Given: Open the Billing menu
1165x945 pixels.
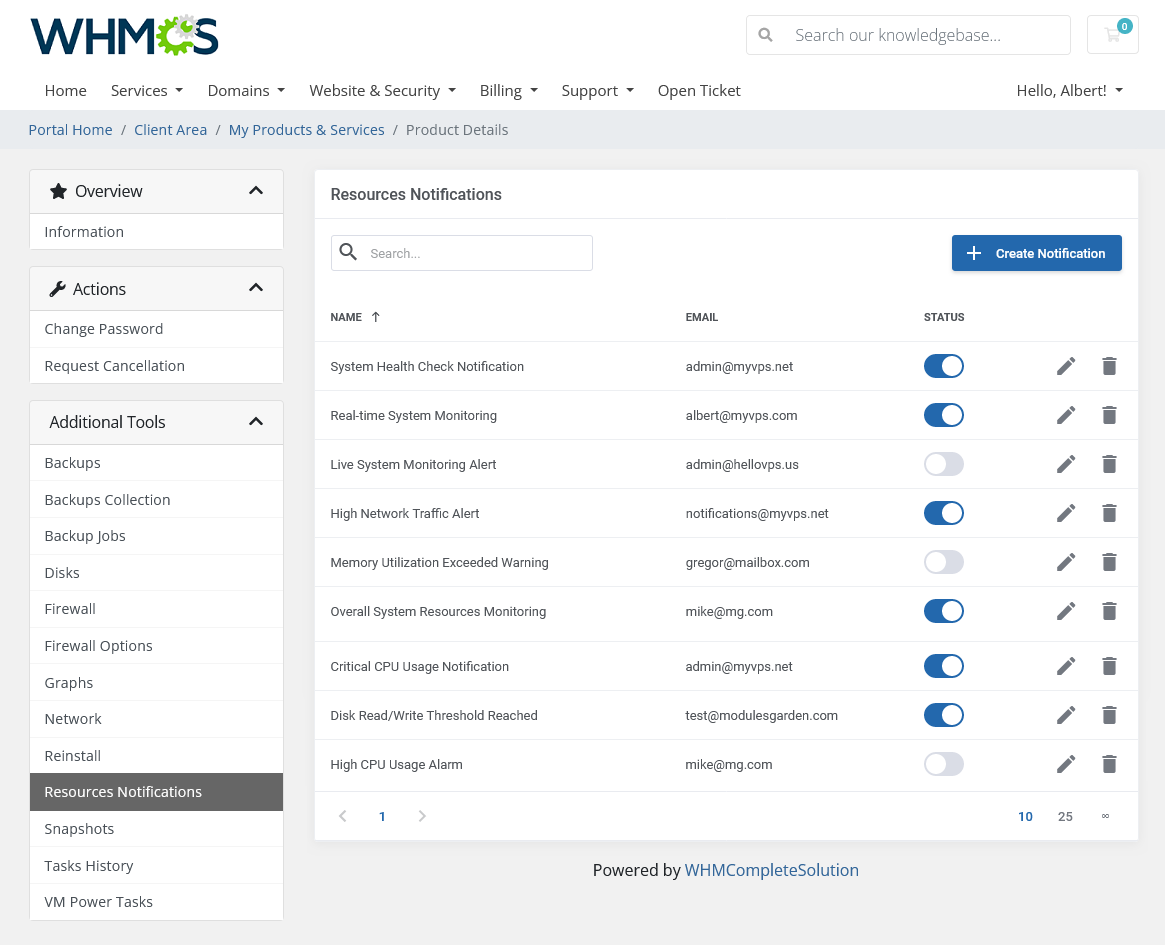Looking at the screenshot, I should point(508,90).
